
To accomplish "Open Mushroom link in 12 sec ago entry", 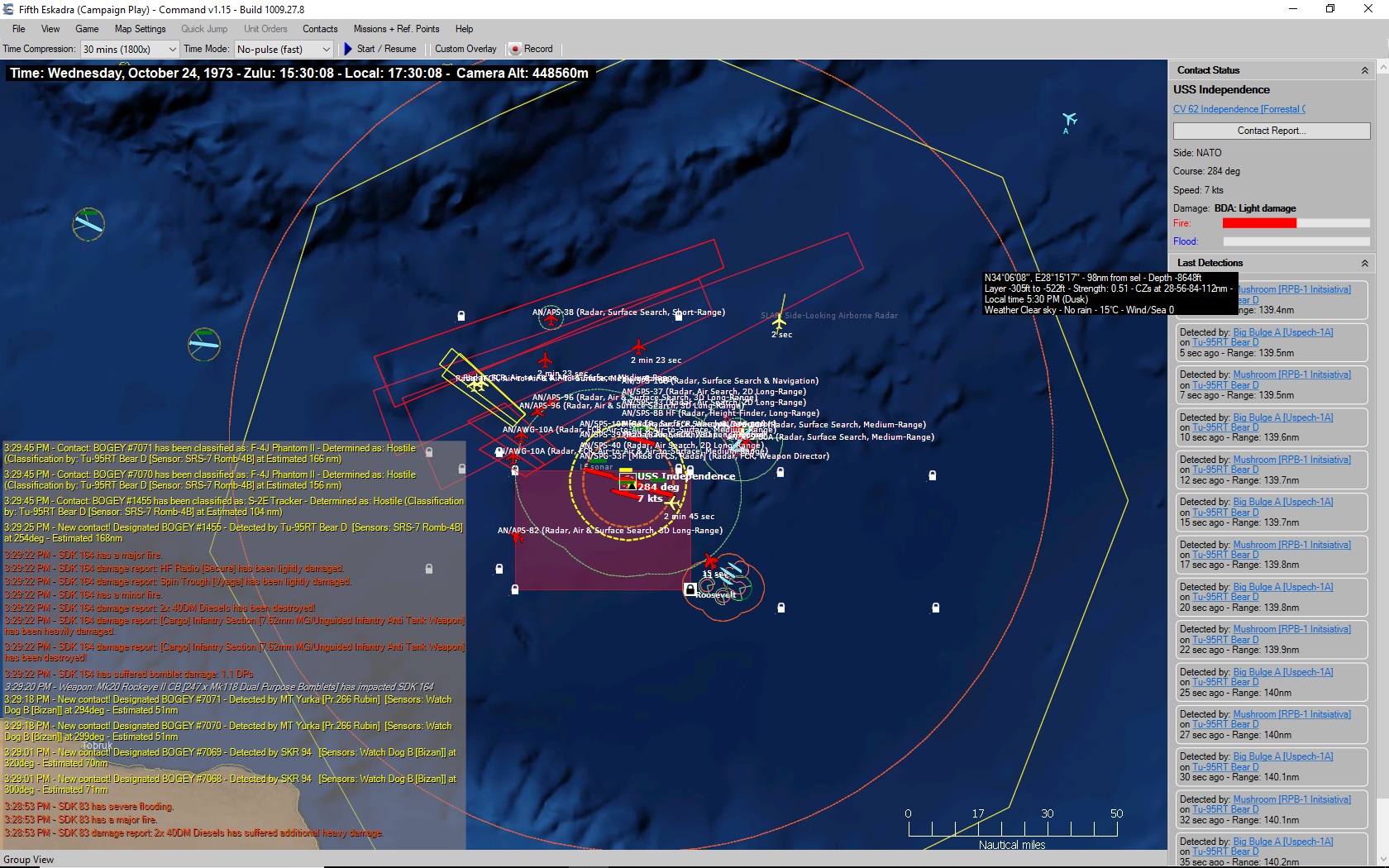I will (1291, 460).
